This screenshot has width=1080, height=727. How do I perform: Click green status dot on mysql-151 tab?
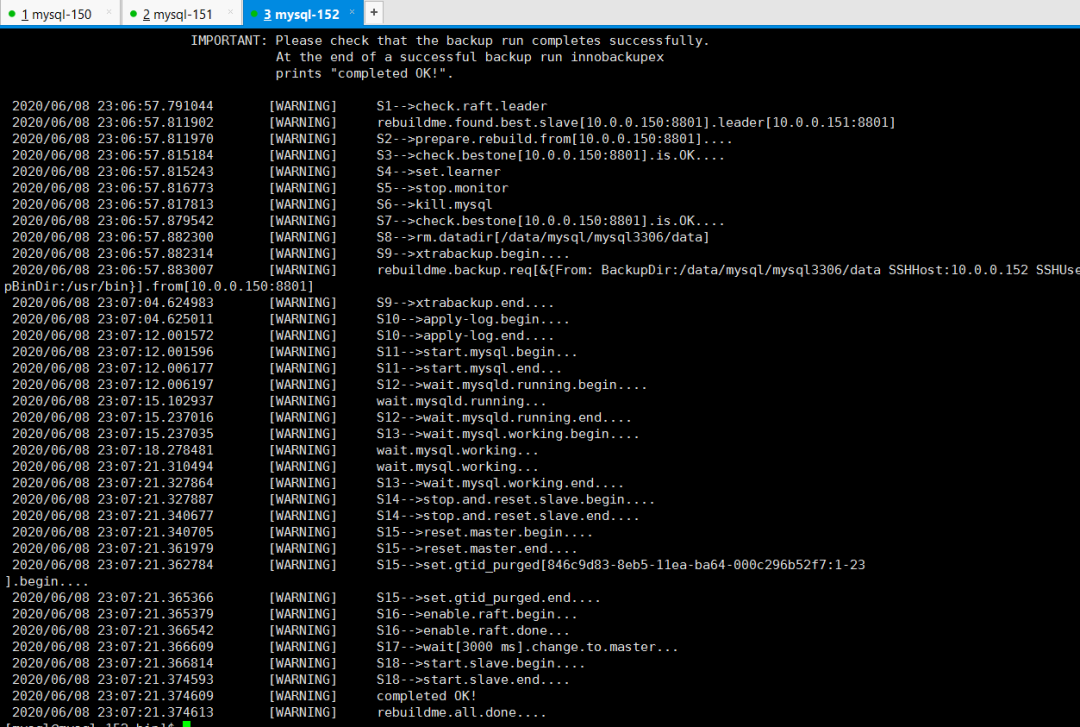pyautogui.click(x=133, y=14)
